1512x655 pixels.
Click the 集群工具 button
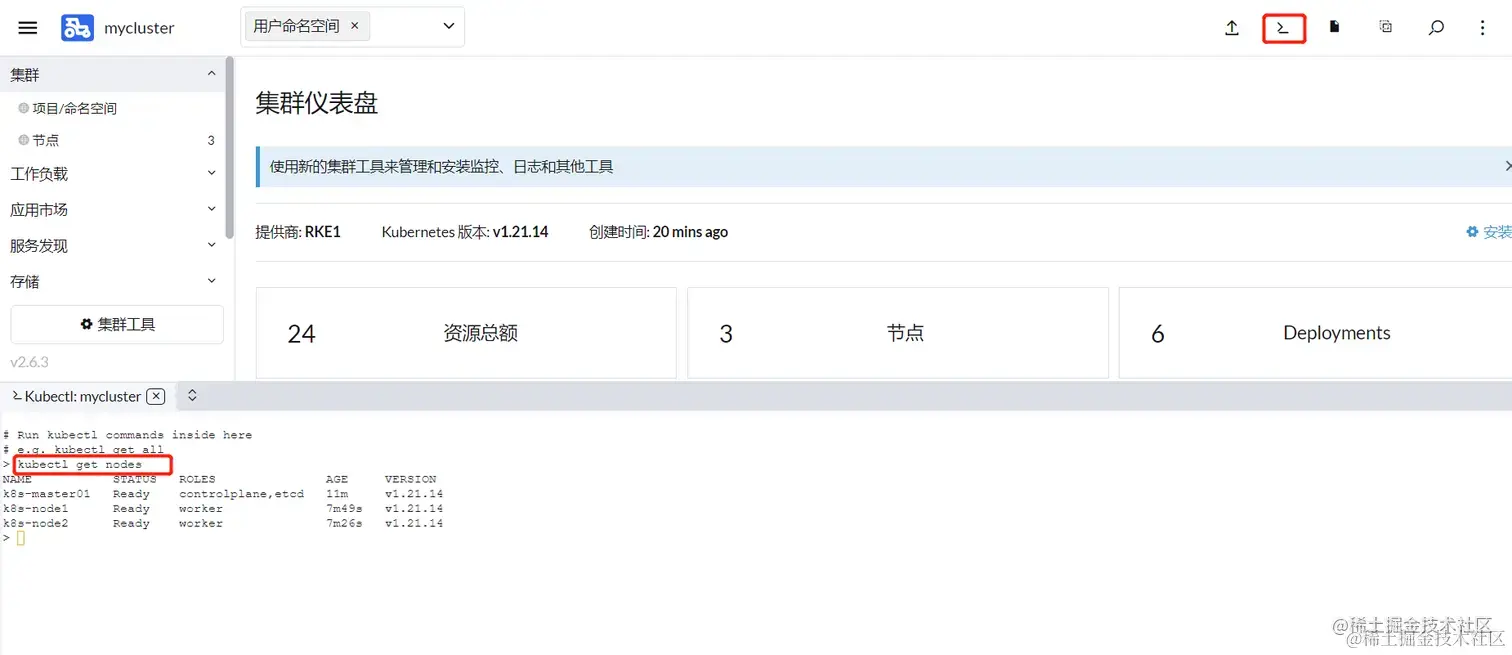point(117,324)
